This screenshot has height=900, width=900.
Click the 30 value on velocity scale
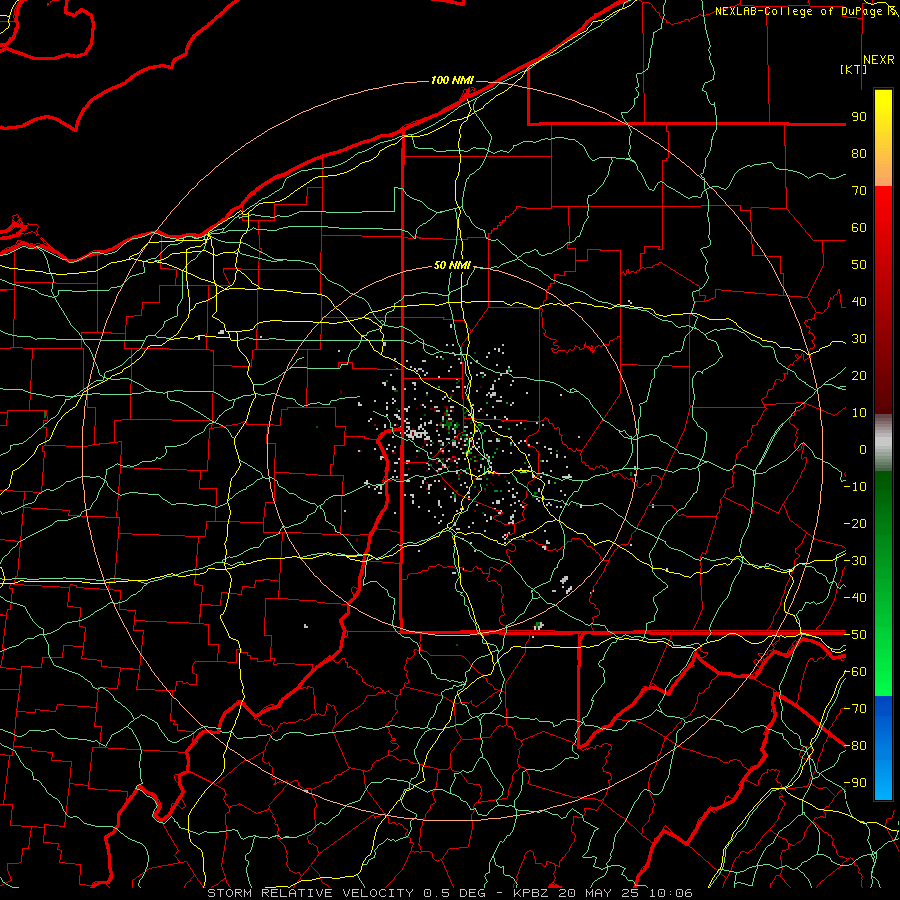[859, 339]
